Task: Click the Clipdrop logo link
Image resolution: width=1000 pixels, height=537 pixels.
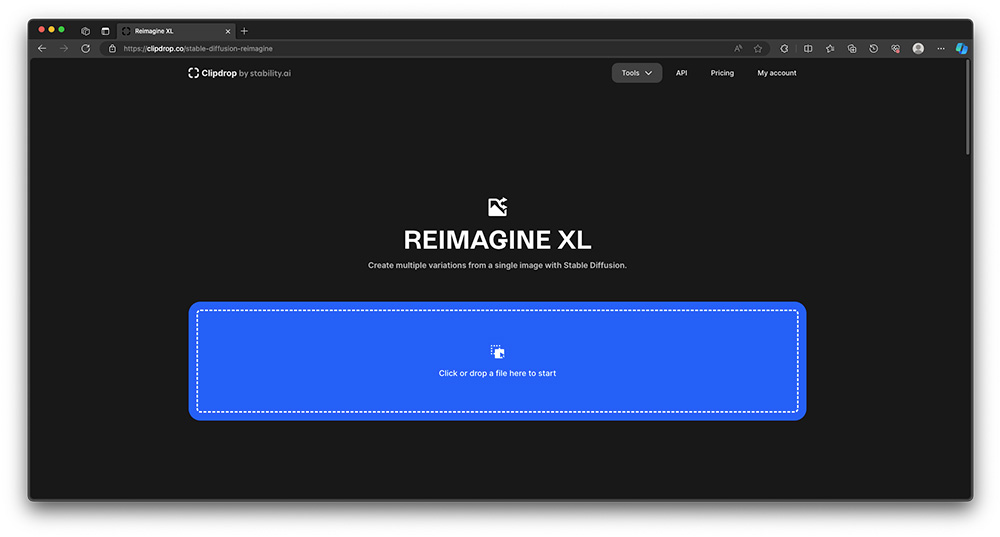Action: [239, 73]
